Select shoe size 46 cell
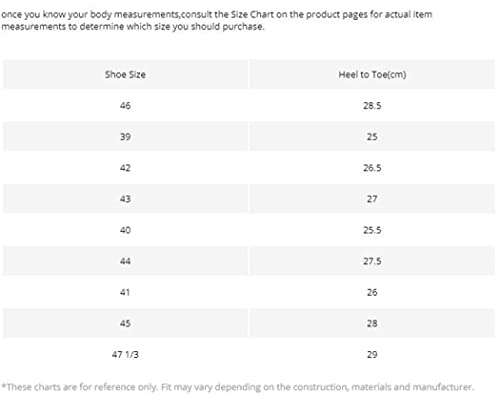This screenshot has width=500, height=396. tap(125, 106)
